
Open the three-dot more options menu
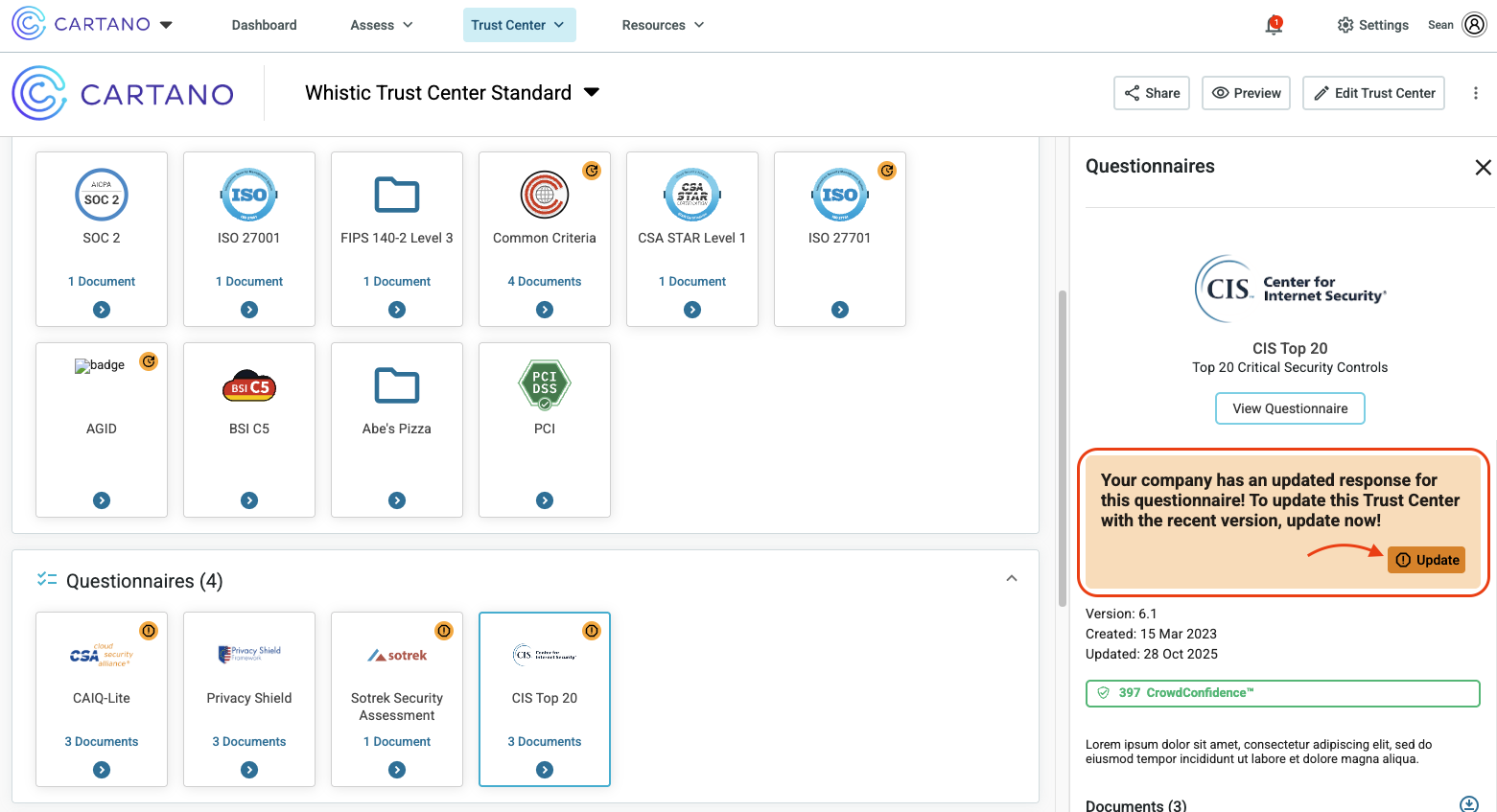1476,93
